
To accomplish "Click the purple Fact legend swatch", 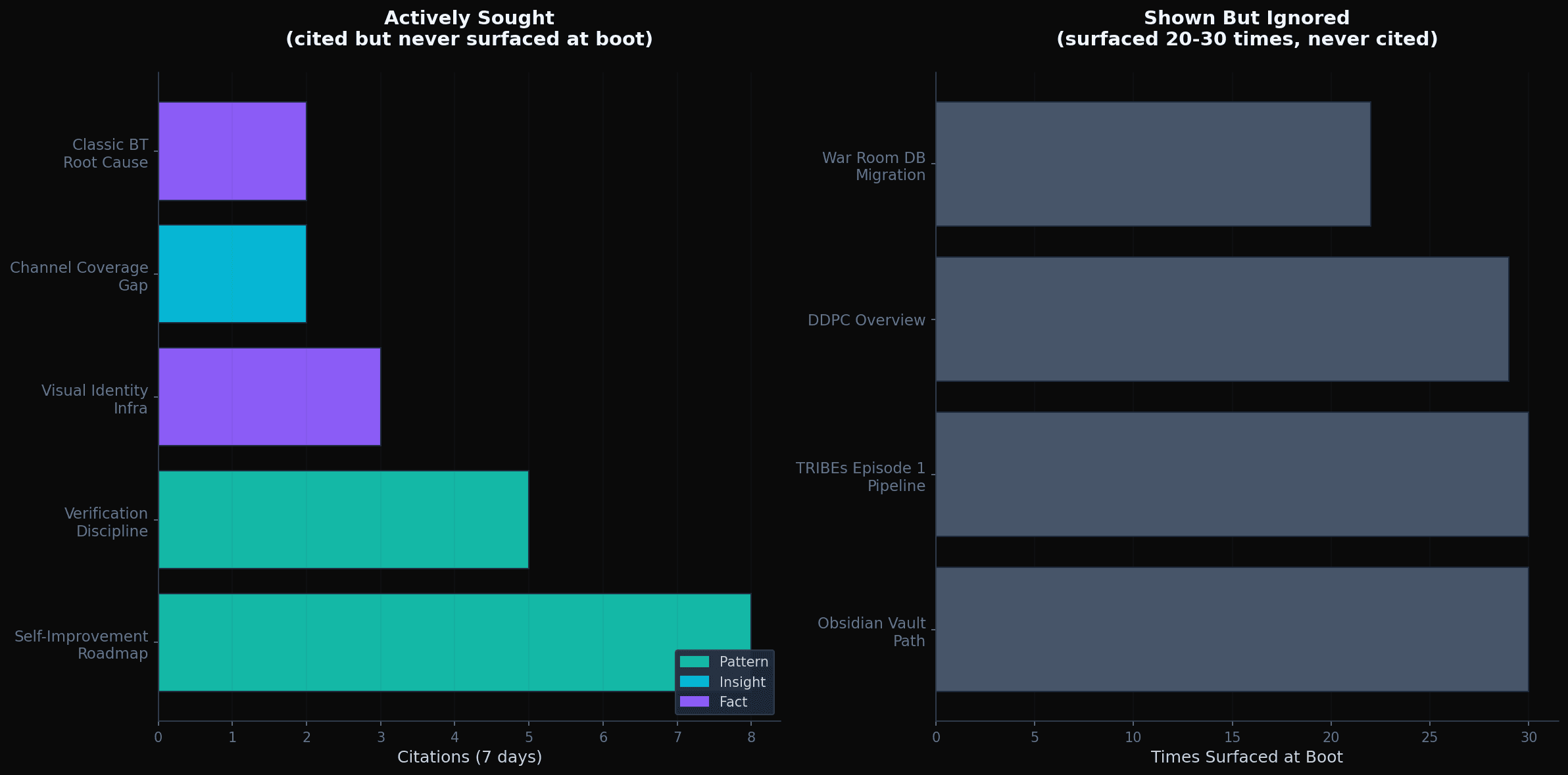I will [694, 701].
